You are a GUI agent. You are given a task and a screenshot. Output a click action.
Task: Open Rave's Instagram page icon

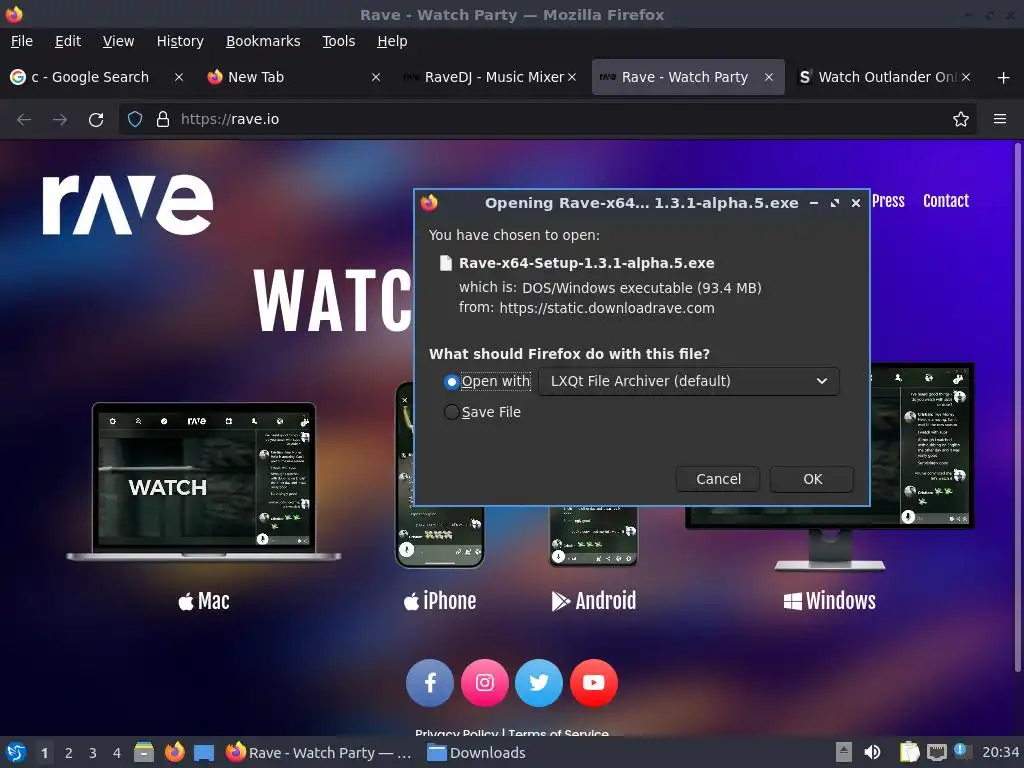pyautogui.click(x=485, y=683)
